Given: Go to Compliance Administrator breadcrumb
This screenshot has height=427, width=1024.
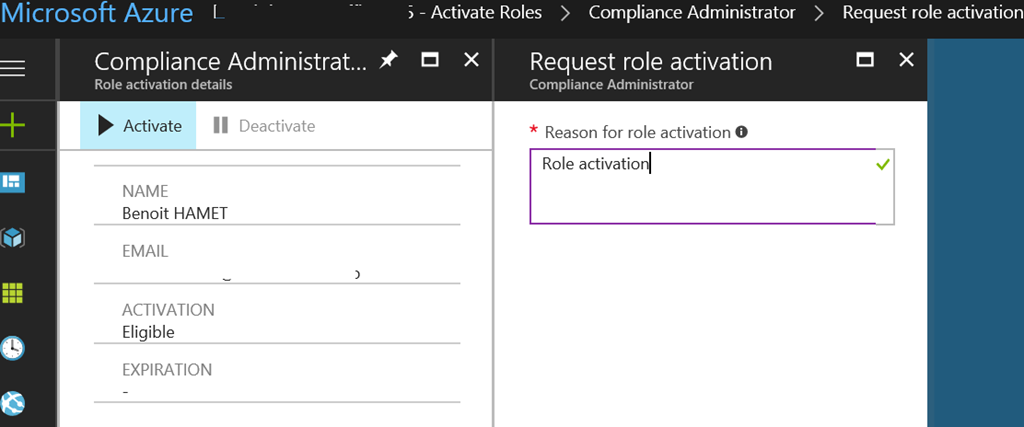Looking at the screenshot, I should coord(692,13).
